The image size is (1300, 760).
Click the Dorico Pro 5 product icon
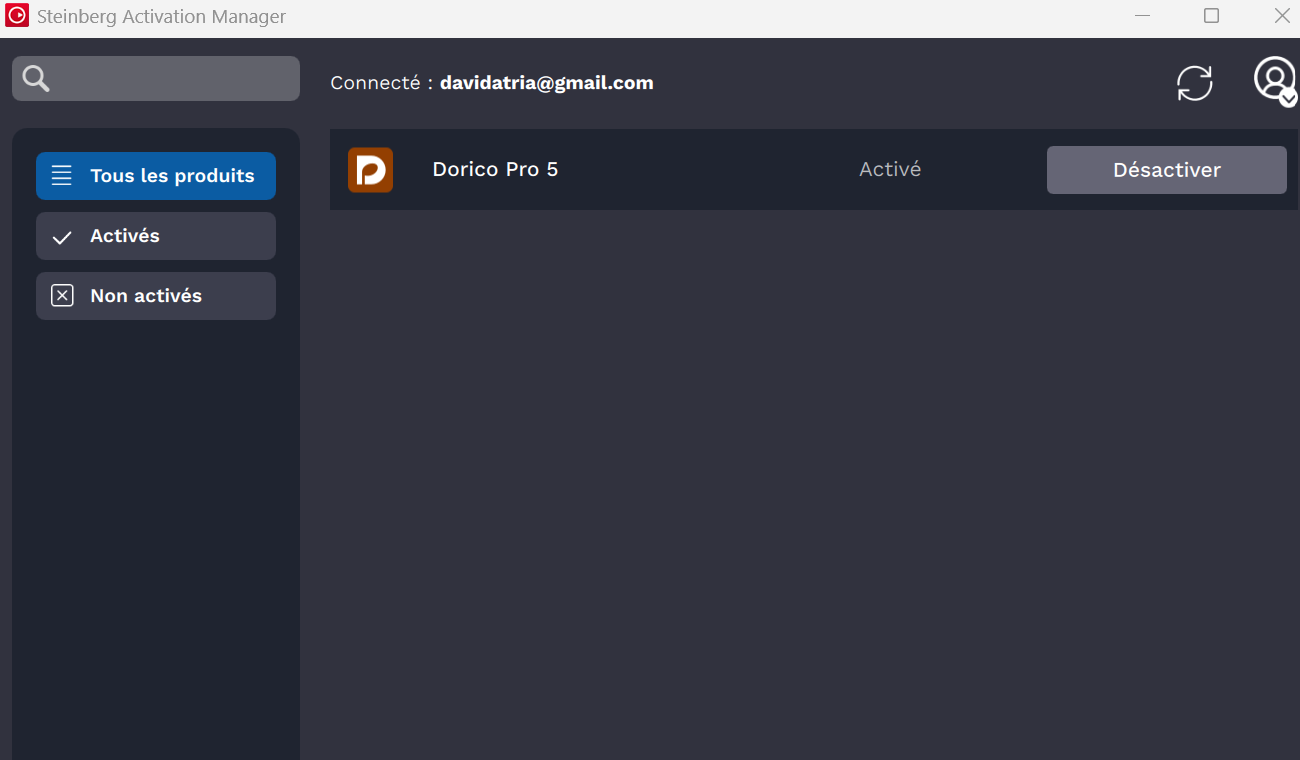370,169
